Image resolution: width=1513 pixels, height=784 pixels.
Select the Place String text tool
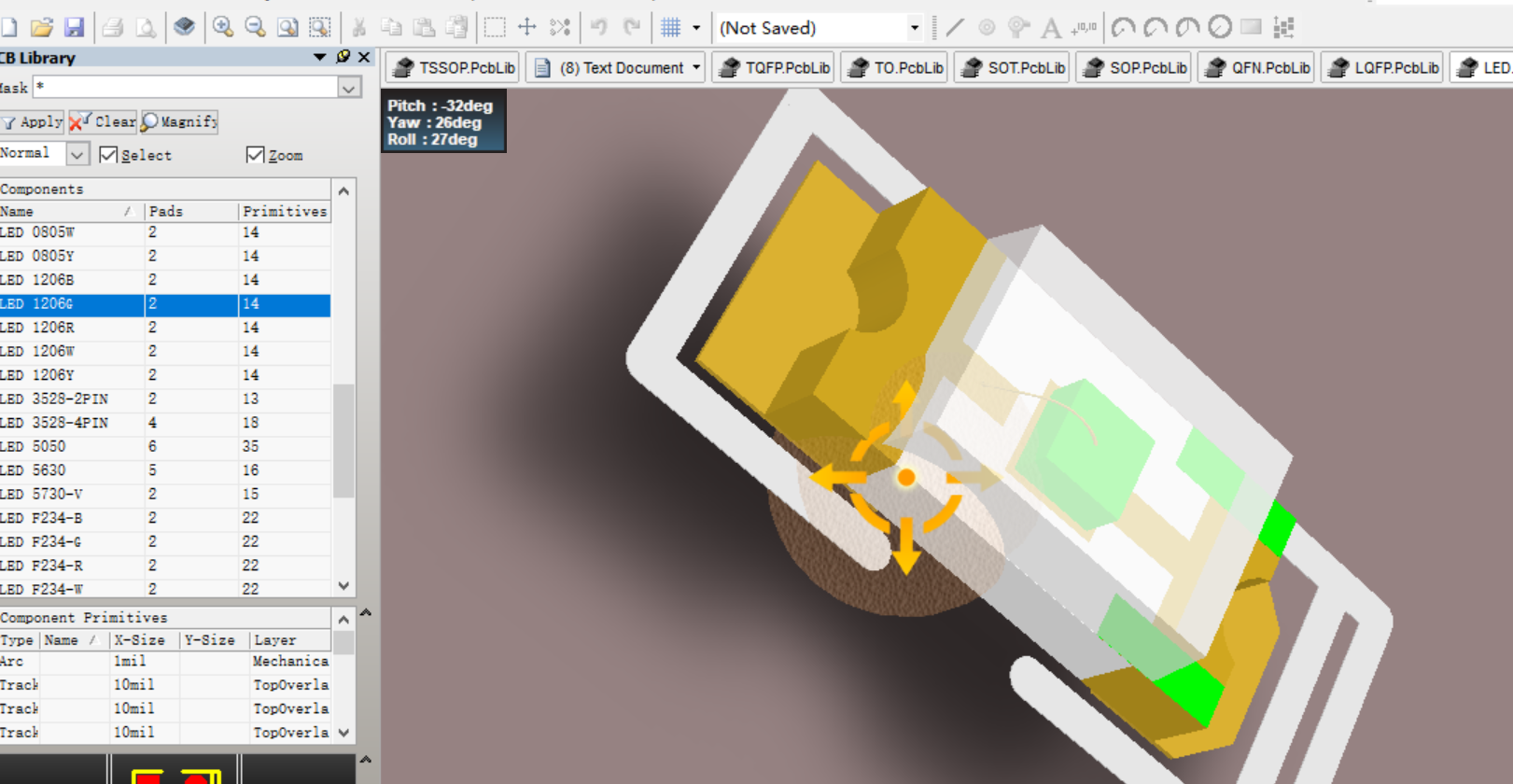coord(1051,27)
